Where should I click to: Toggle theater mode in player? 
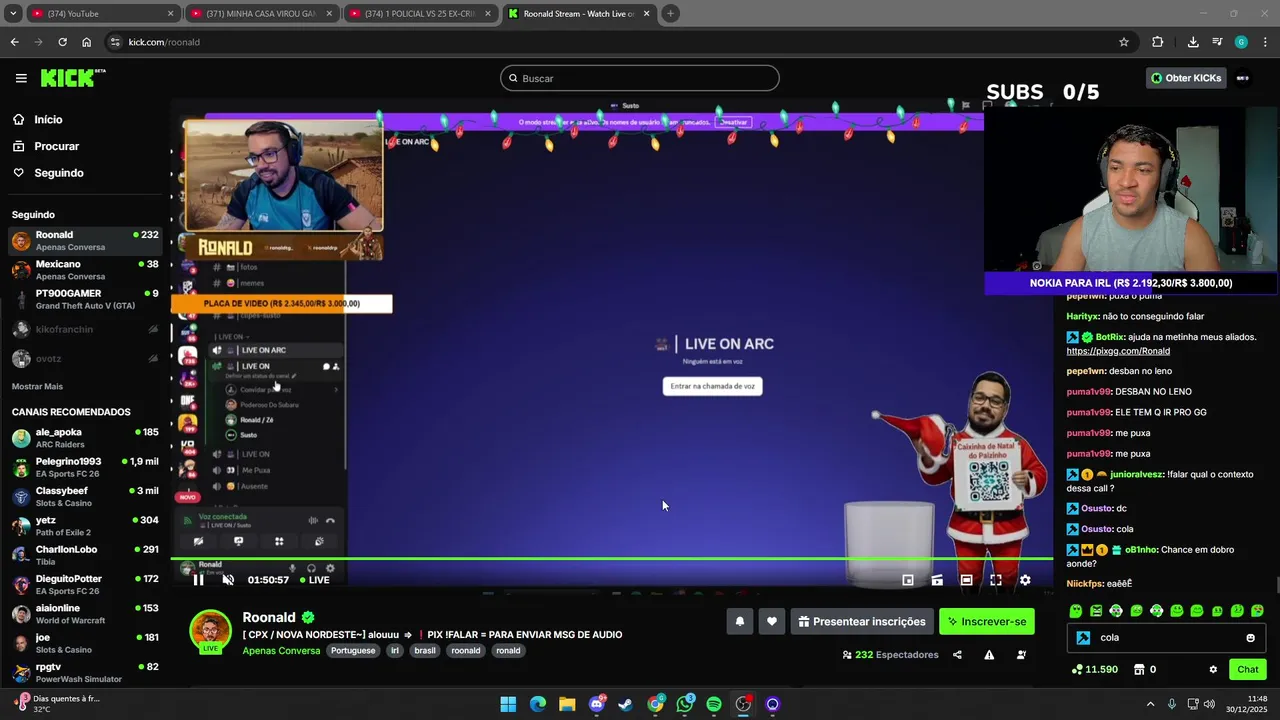tap(966, 580)
